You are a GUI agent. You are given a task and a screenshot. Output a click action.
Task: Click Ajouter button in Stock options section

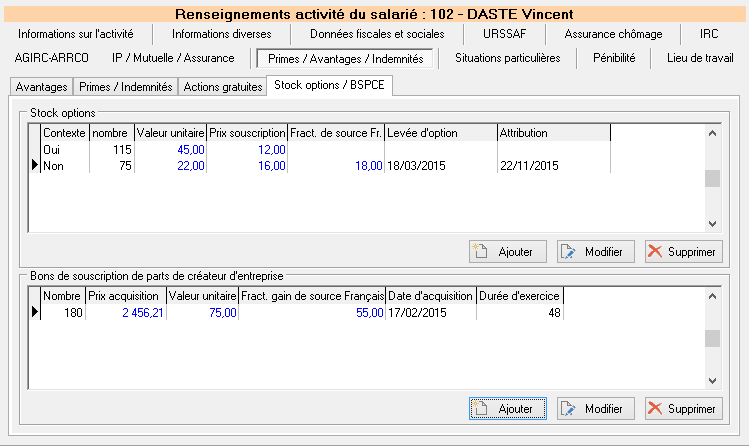point(507,252)
